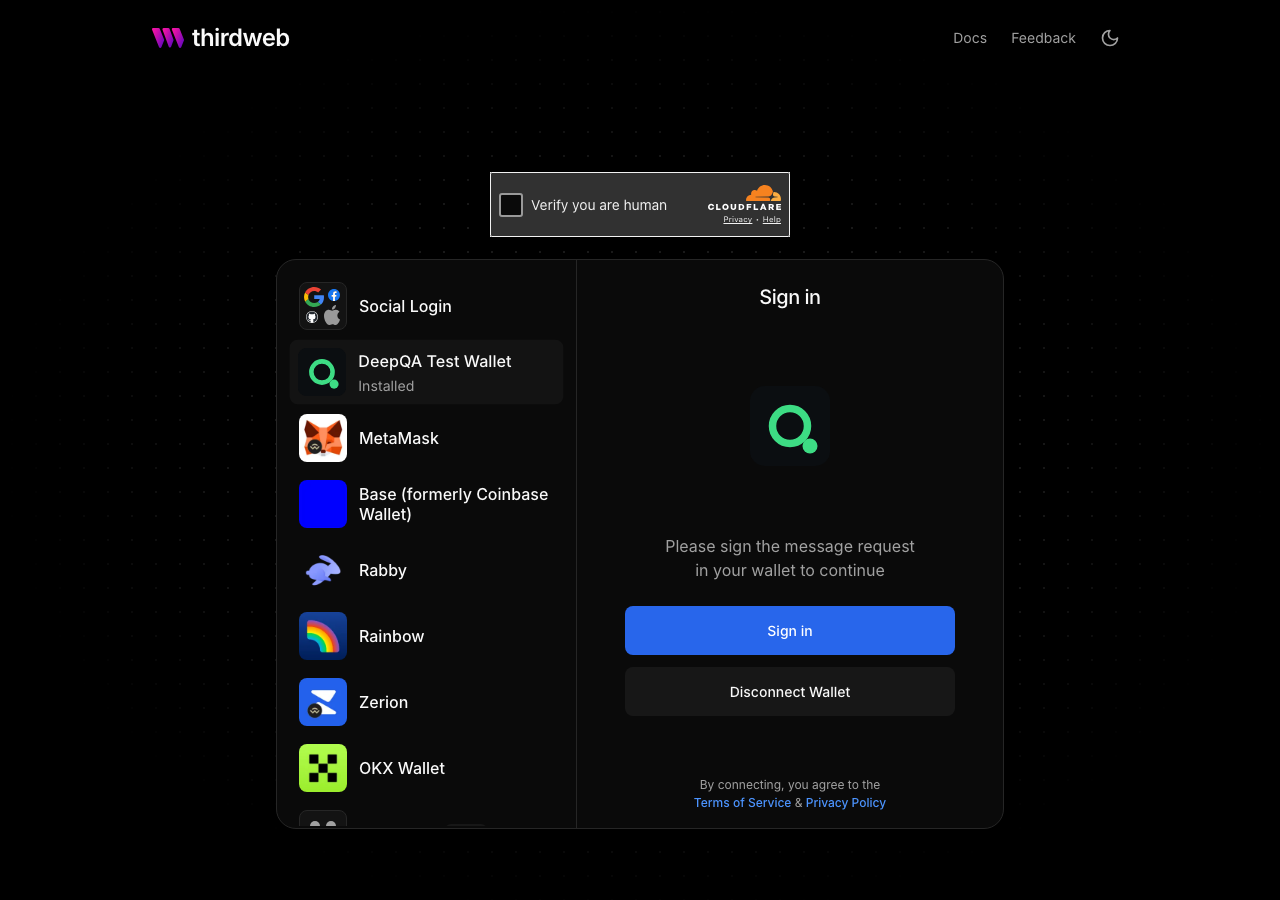Toggle the dark mode moon icon
Viewport: 1280px width, 900px height.
point(1110,38)
